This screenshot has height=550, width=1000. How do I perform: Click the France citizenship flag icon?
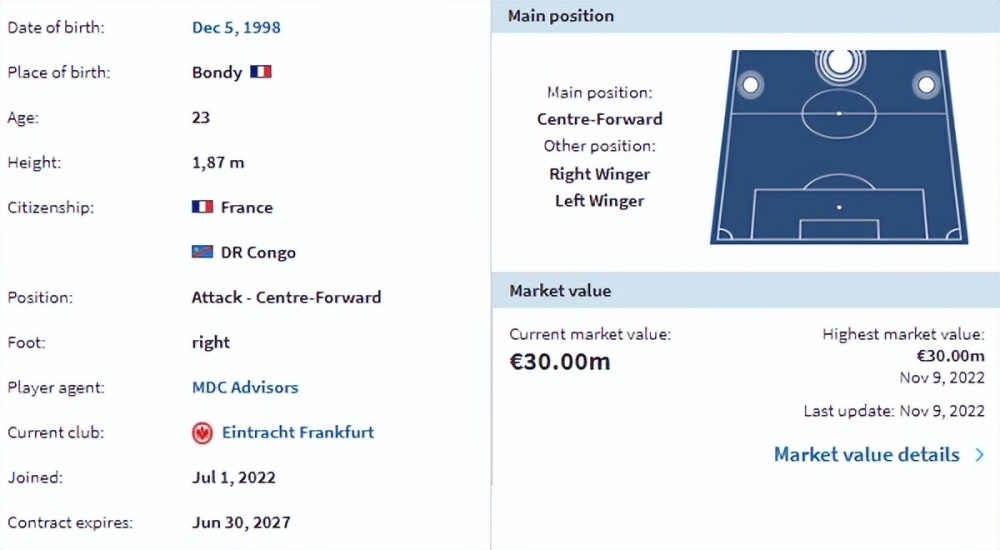click(x=202, y=207)
